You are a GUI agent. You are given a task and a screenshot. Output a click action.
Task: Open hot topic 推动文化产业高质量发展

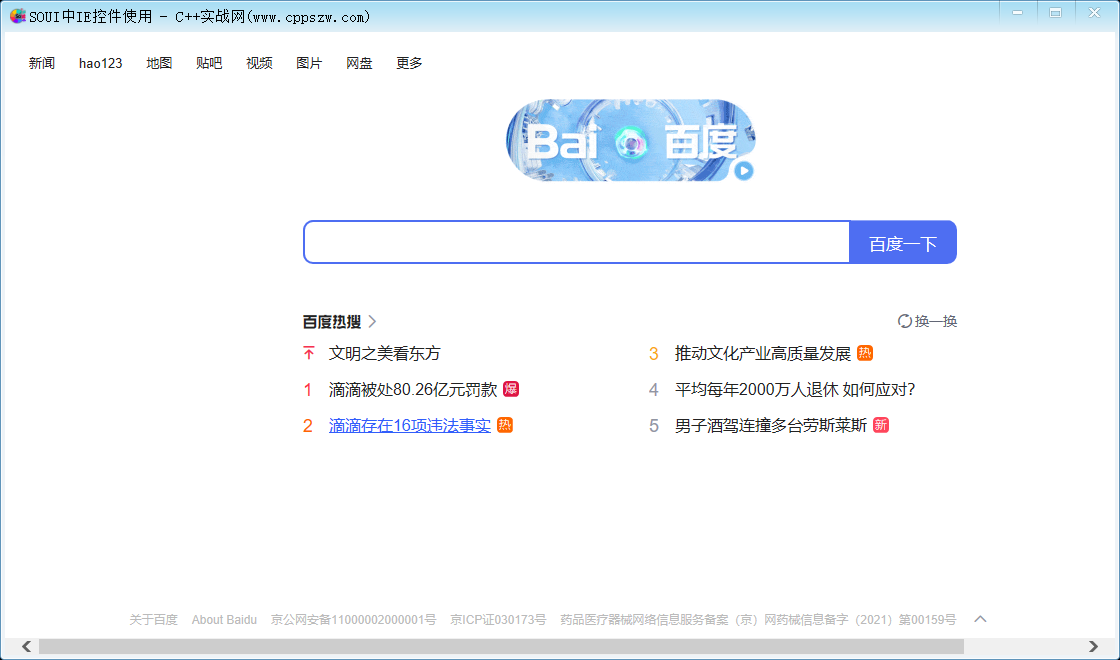pyautogui.click(x=763, y=353)
